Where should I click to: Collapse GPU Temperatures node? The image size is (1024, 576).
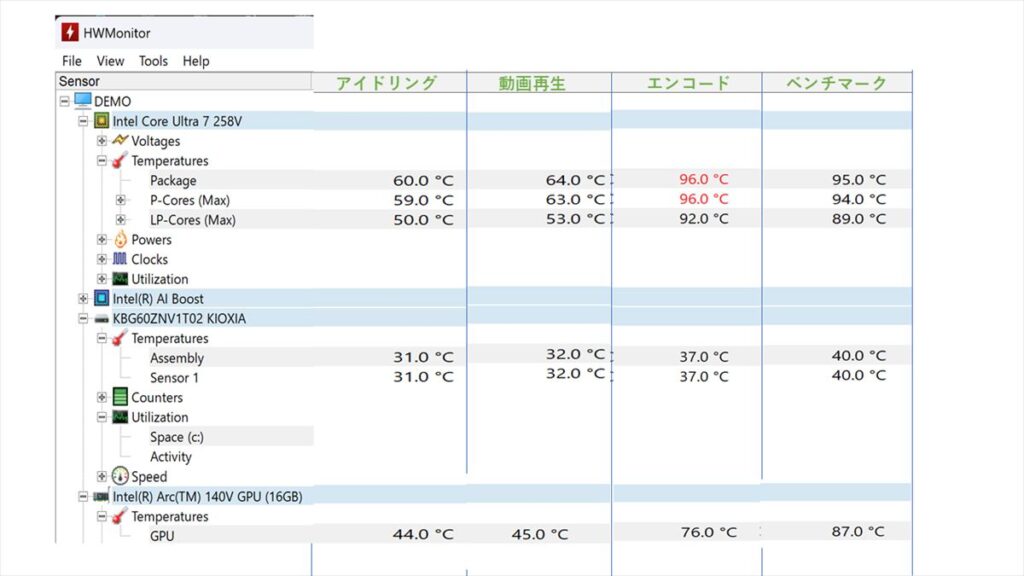click(x=102, y=516)
